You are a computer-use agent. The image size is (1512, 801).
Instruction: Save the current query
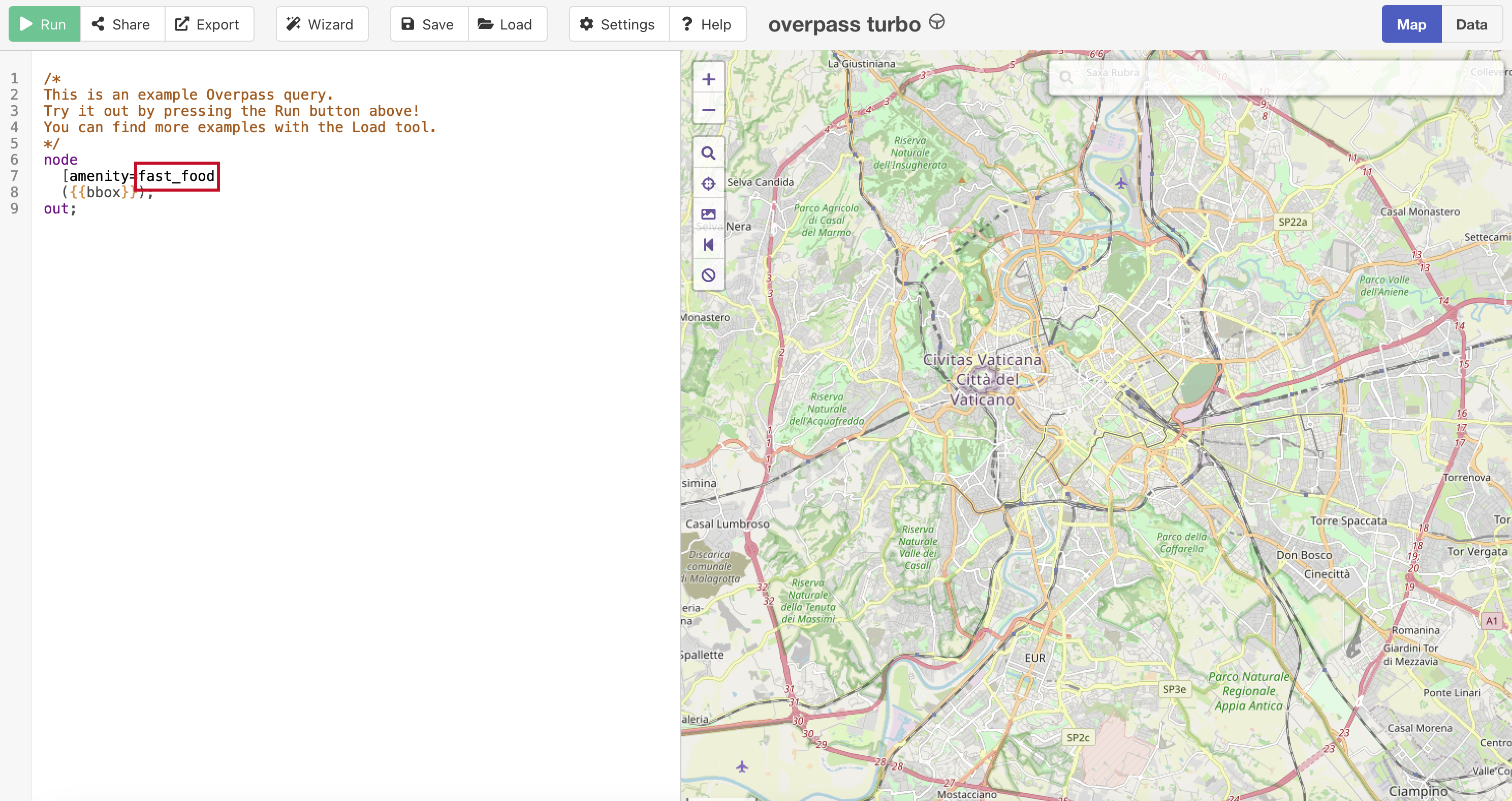coord(428,24)
